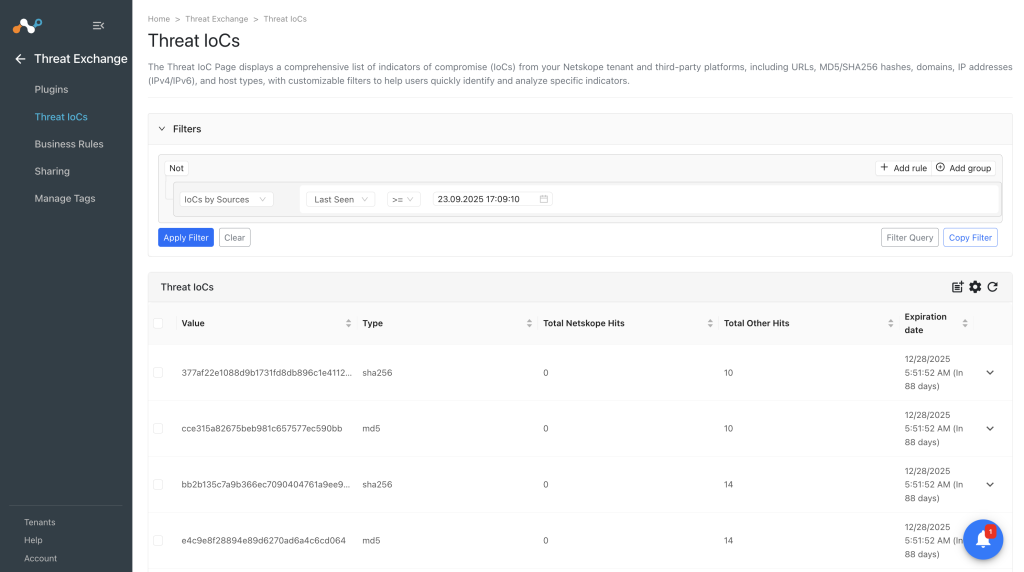
Task: Toggle the Not filter option
Action: [176, 168]
